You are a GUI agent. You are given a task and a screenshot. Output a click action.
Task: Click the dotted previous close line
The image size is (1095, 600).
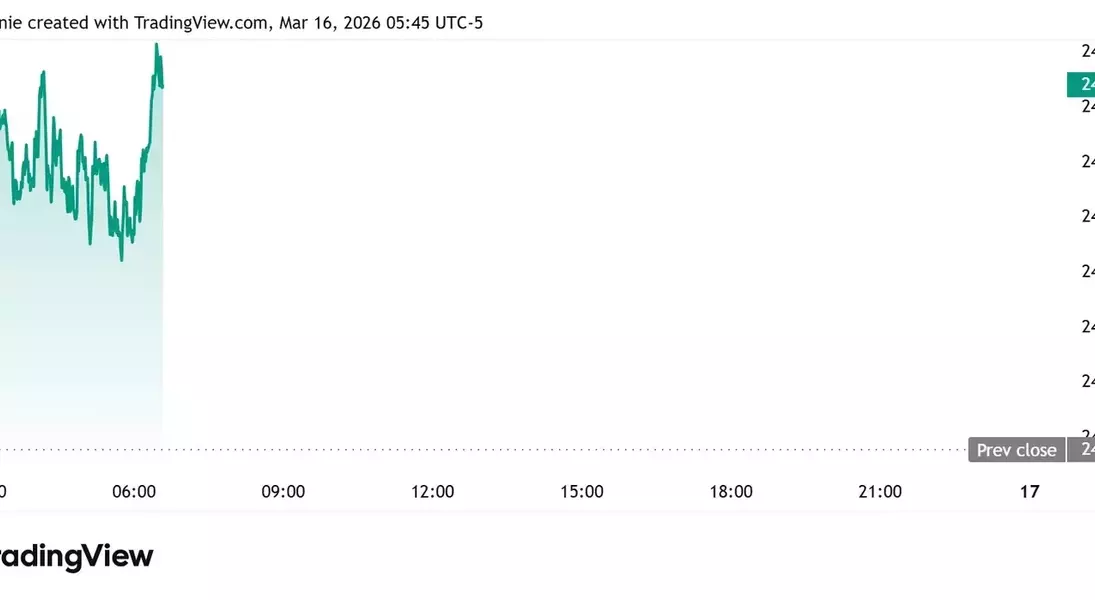(500, 449)
